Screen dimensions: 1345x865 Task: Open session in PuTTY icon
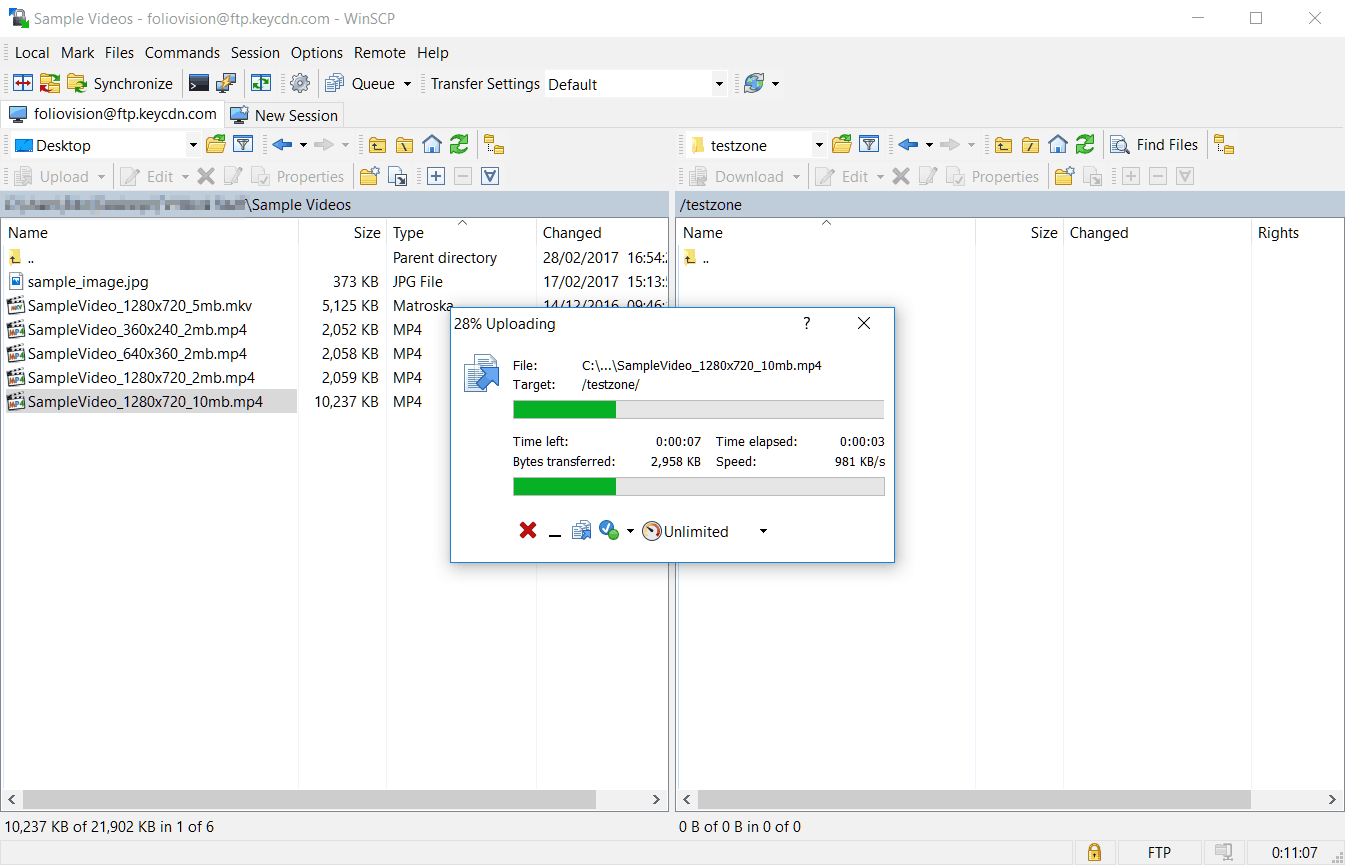[x=227, y=84]
